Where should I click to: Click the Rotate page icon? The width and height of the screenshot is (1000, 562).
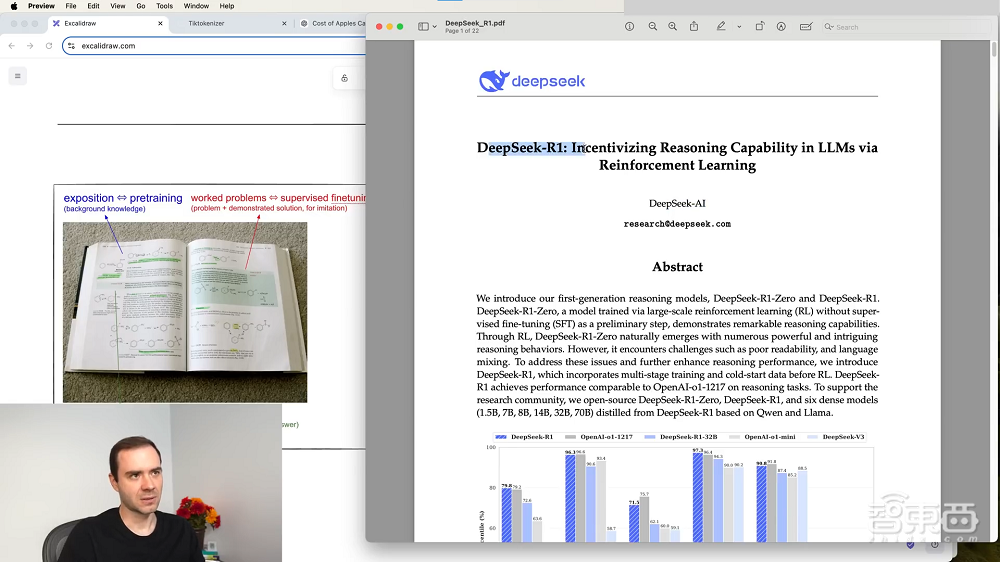click(x=759, y=26)
